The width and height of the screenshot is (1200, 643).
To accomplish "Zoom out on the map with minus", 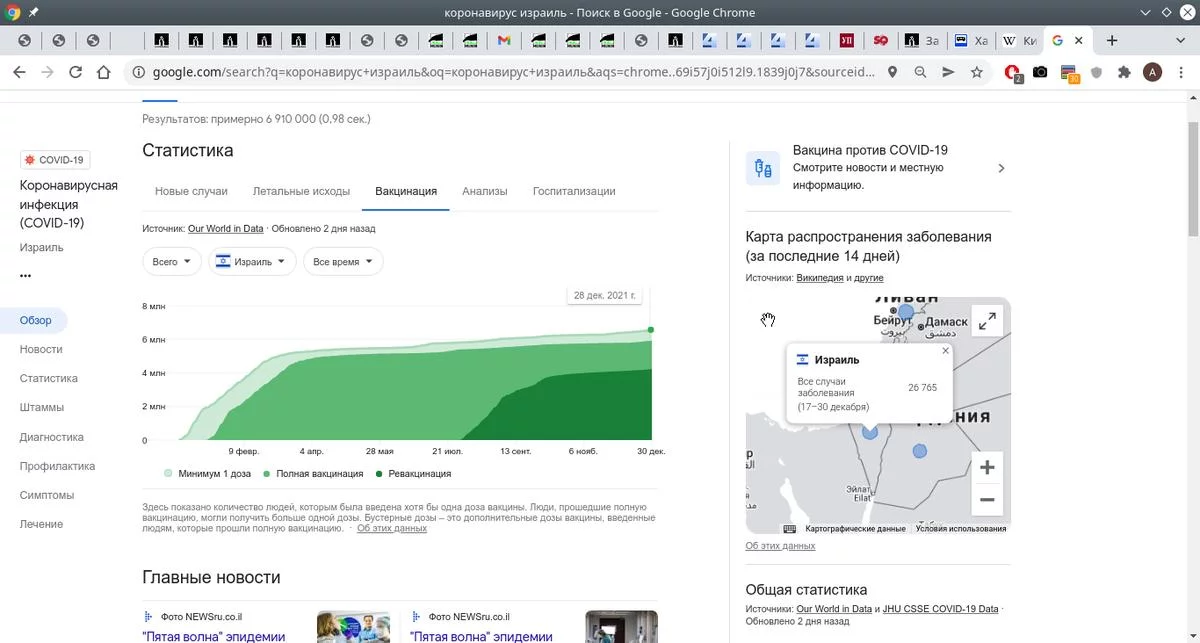I will point(987,500).
